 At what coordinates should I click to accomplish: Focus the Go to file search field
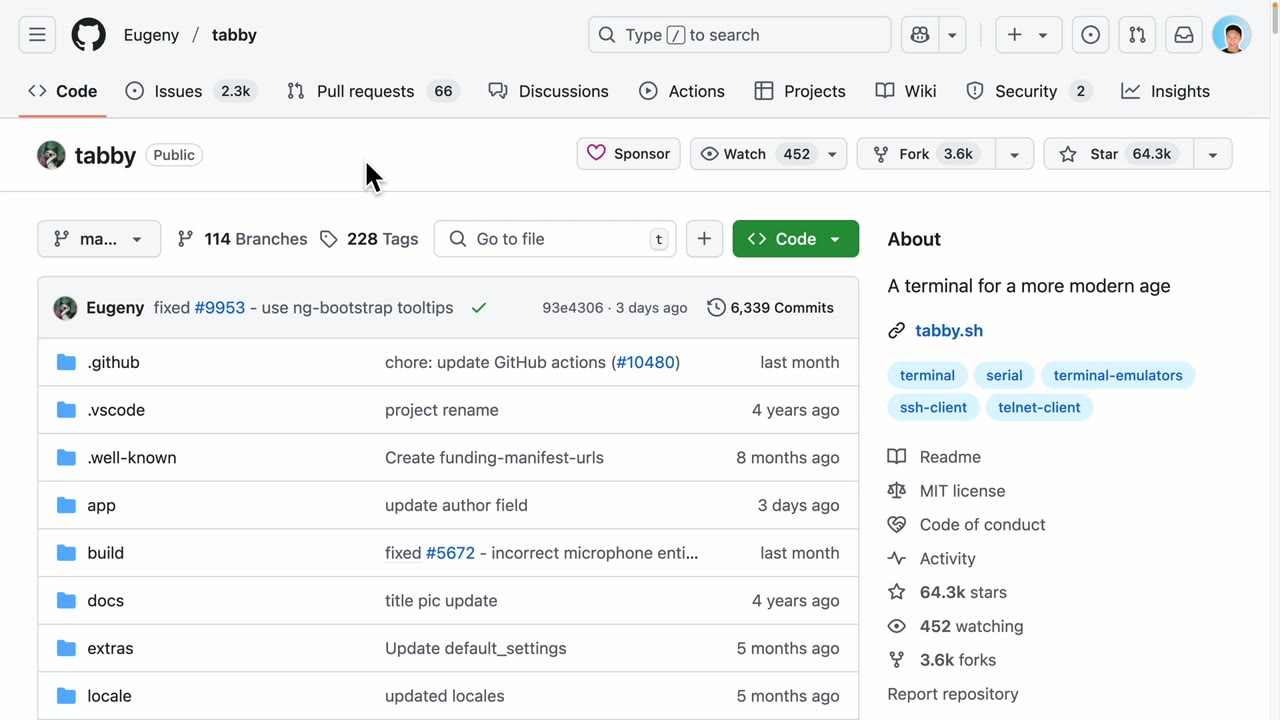(x=555, y=239)
